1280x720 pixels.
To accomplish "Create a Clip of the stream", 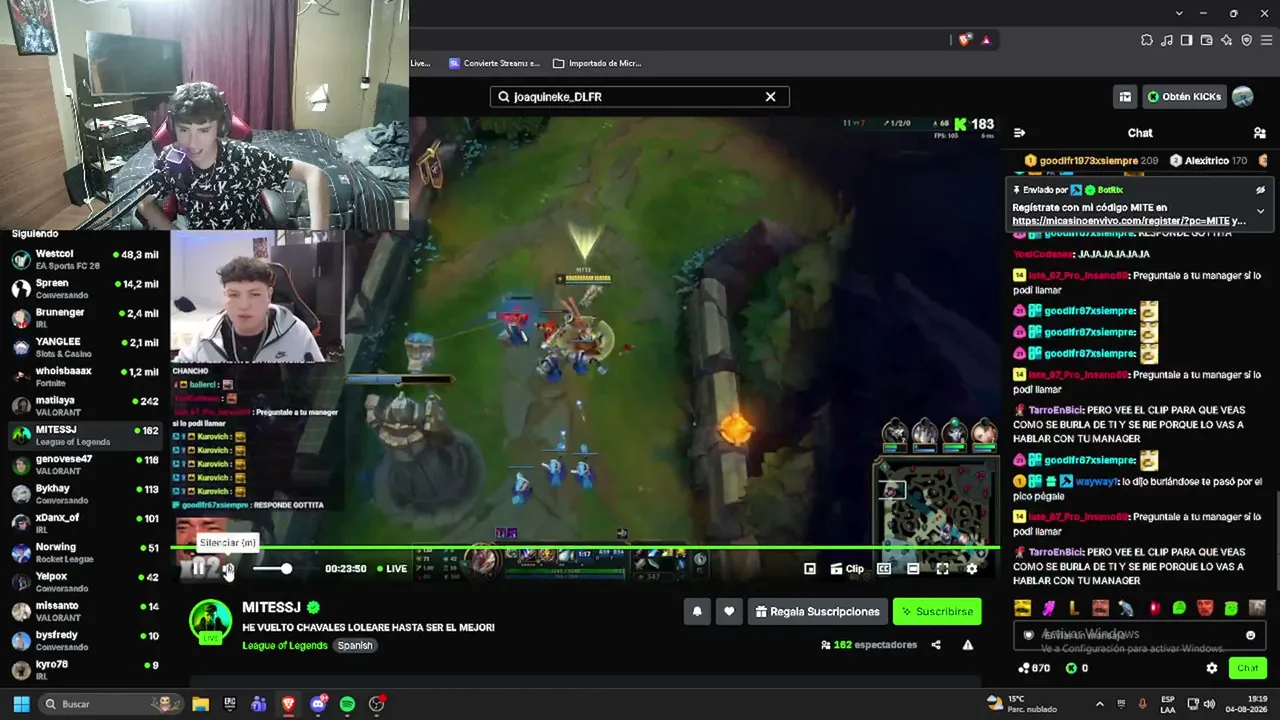I will pos(847,569).
